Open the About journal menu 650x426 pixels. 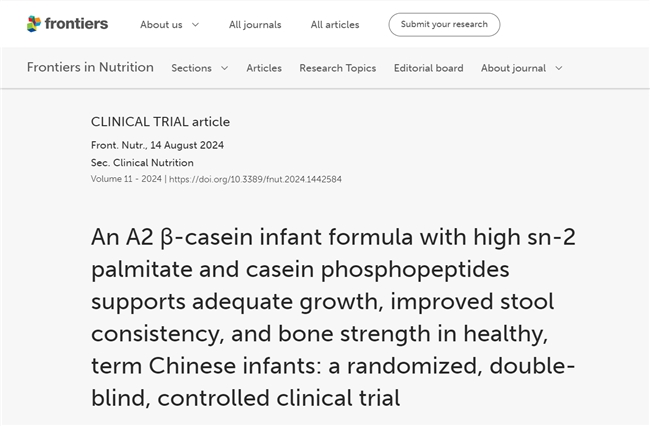(513, 68)
